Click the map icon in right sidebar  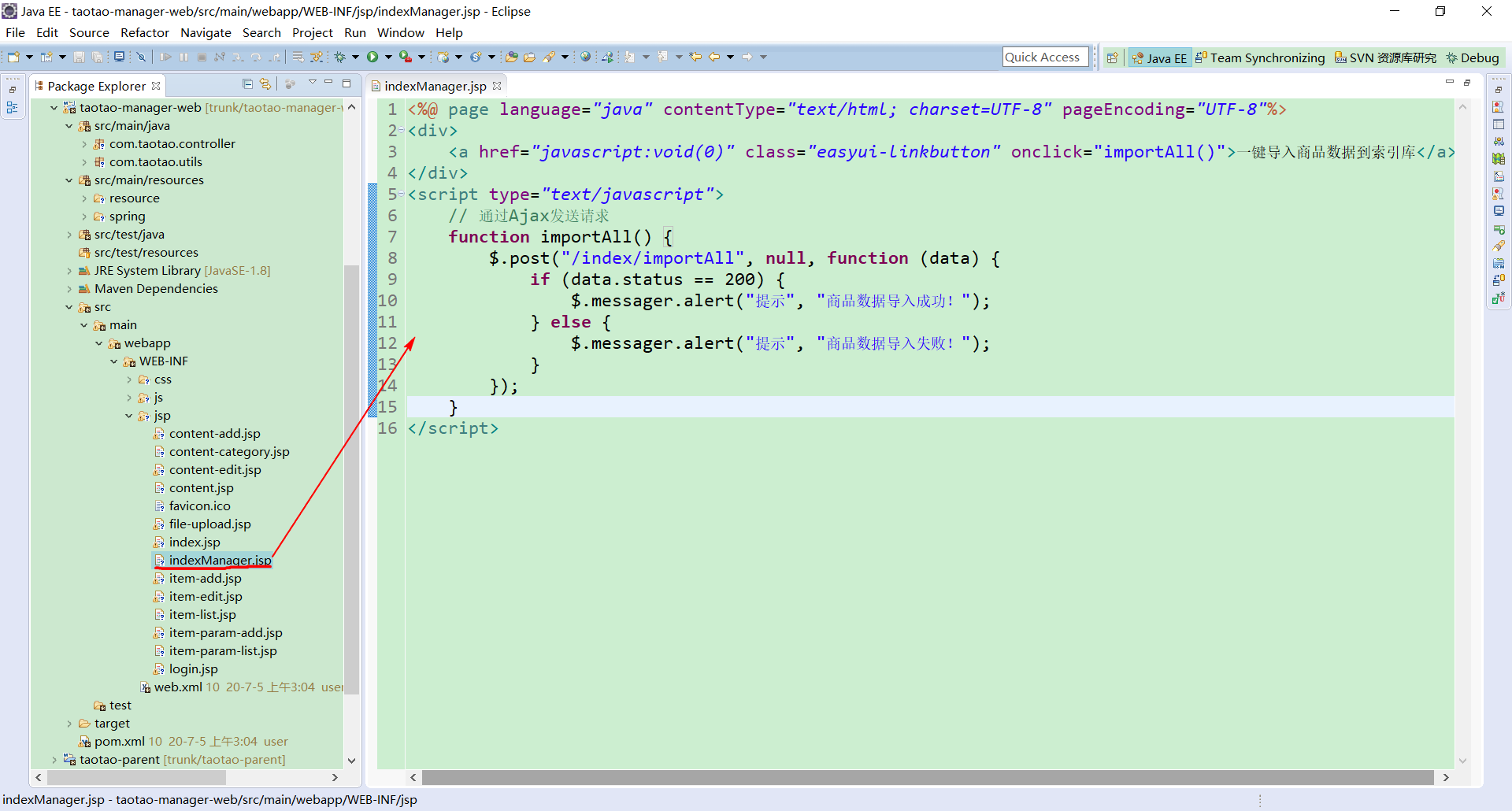point(1498,159)
